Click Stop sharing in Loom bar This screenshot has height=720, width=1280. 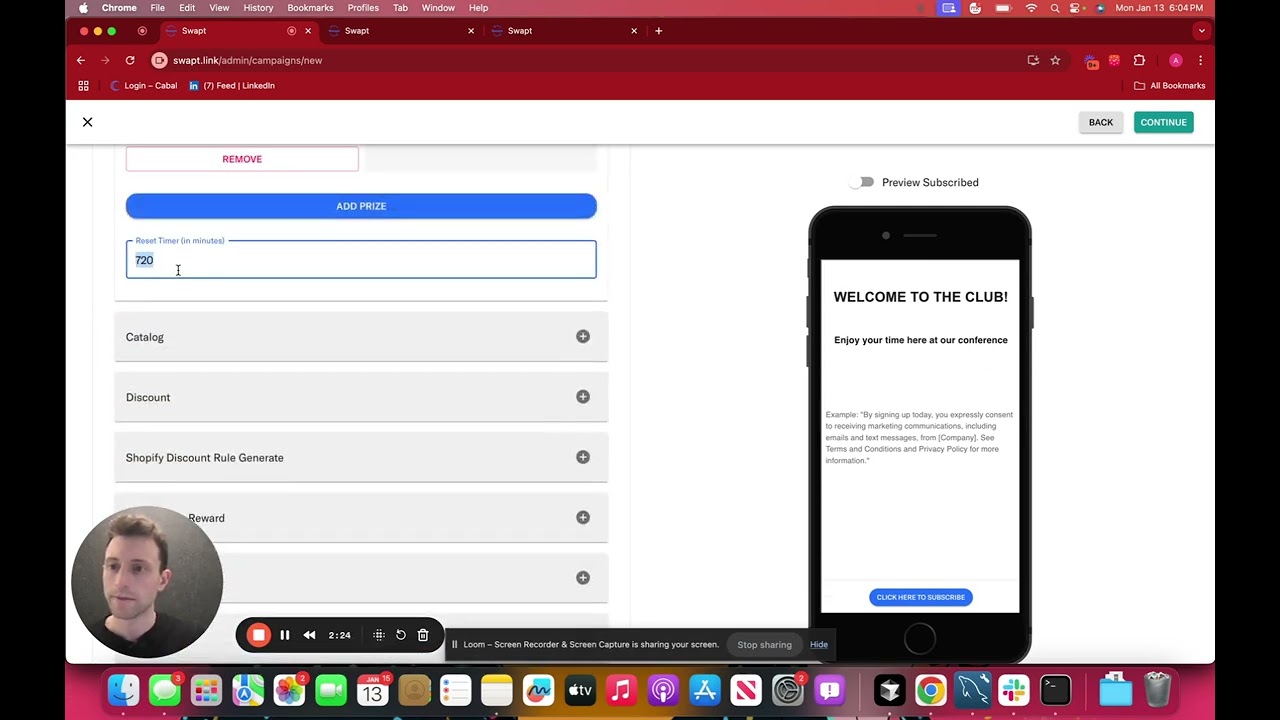(764, 645)
